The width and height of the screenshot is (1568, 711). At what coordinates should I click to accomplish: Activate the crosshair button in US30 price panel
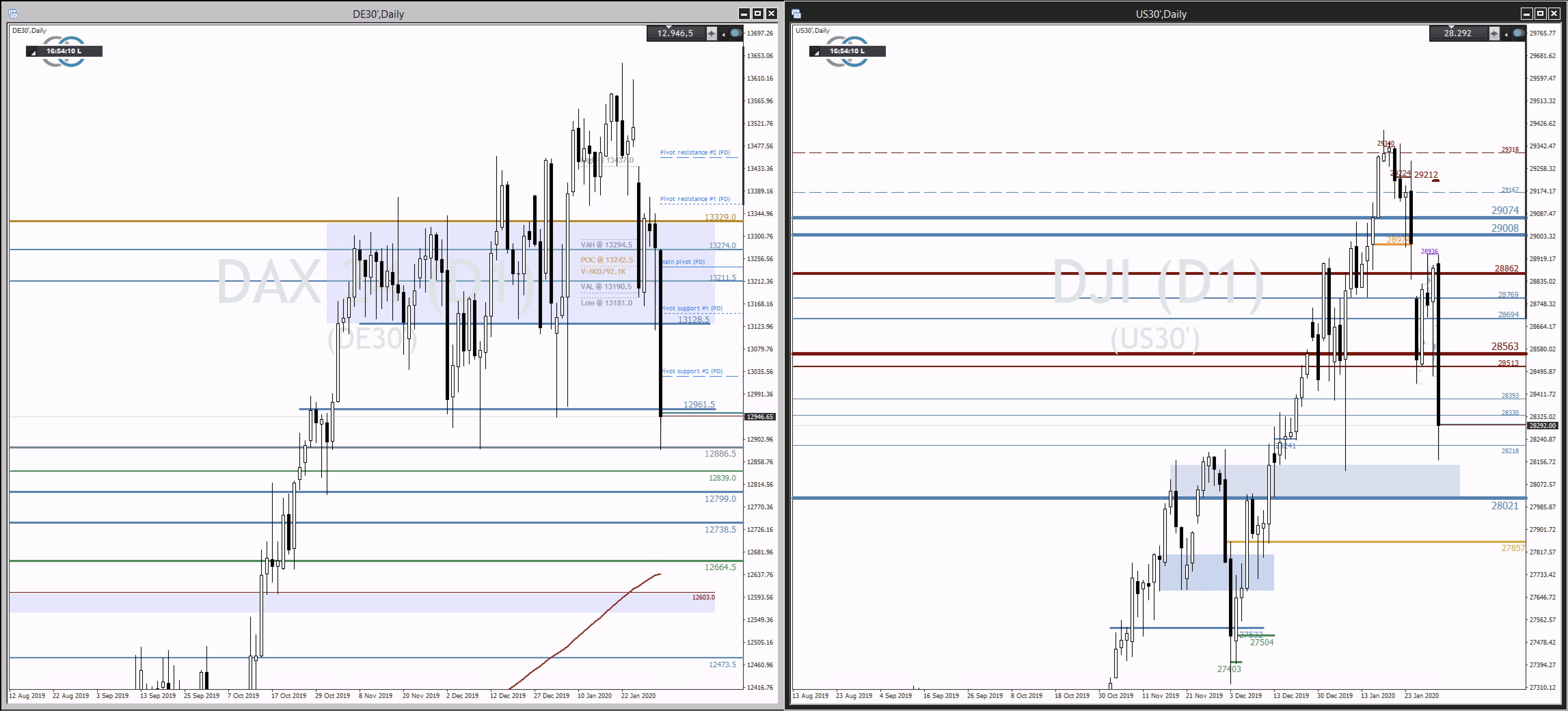pyautogui.click(x=1494, y=34)
